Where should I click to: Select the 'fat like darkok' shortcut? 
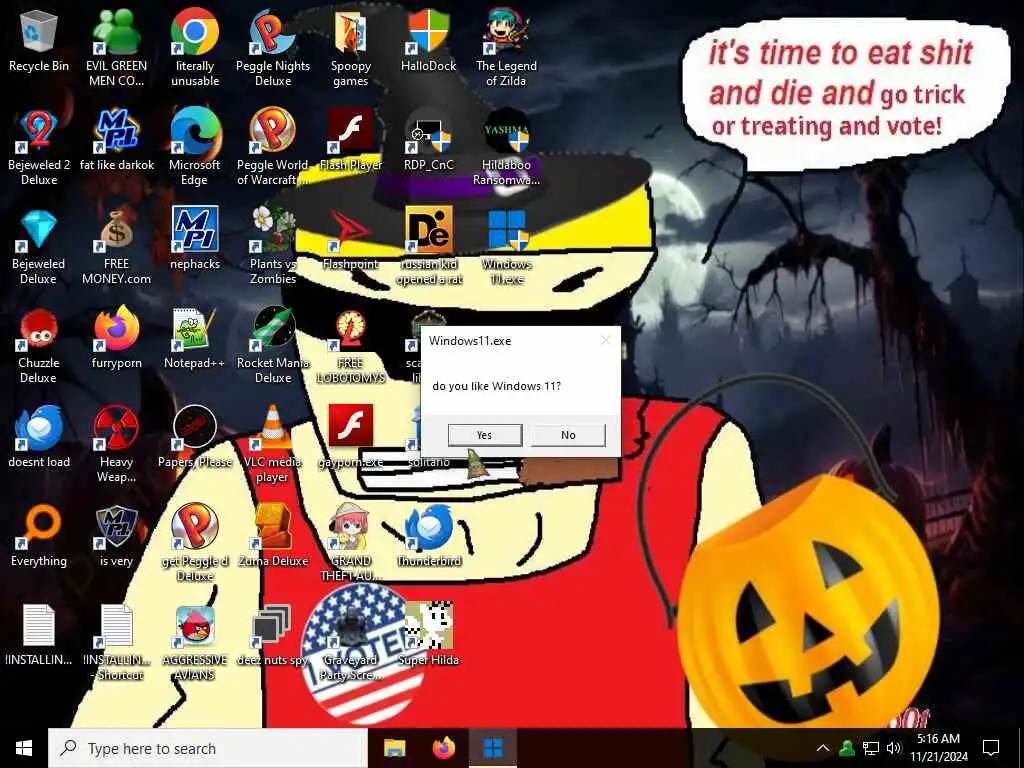point(117,140)
